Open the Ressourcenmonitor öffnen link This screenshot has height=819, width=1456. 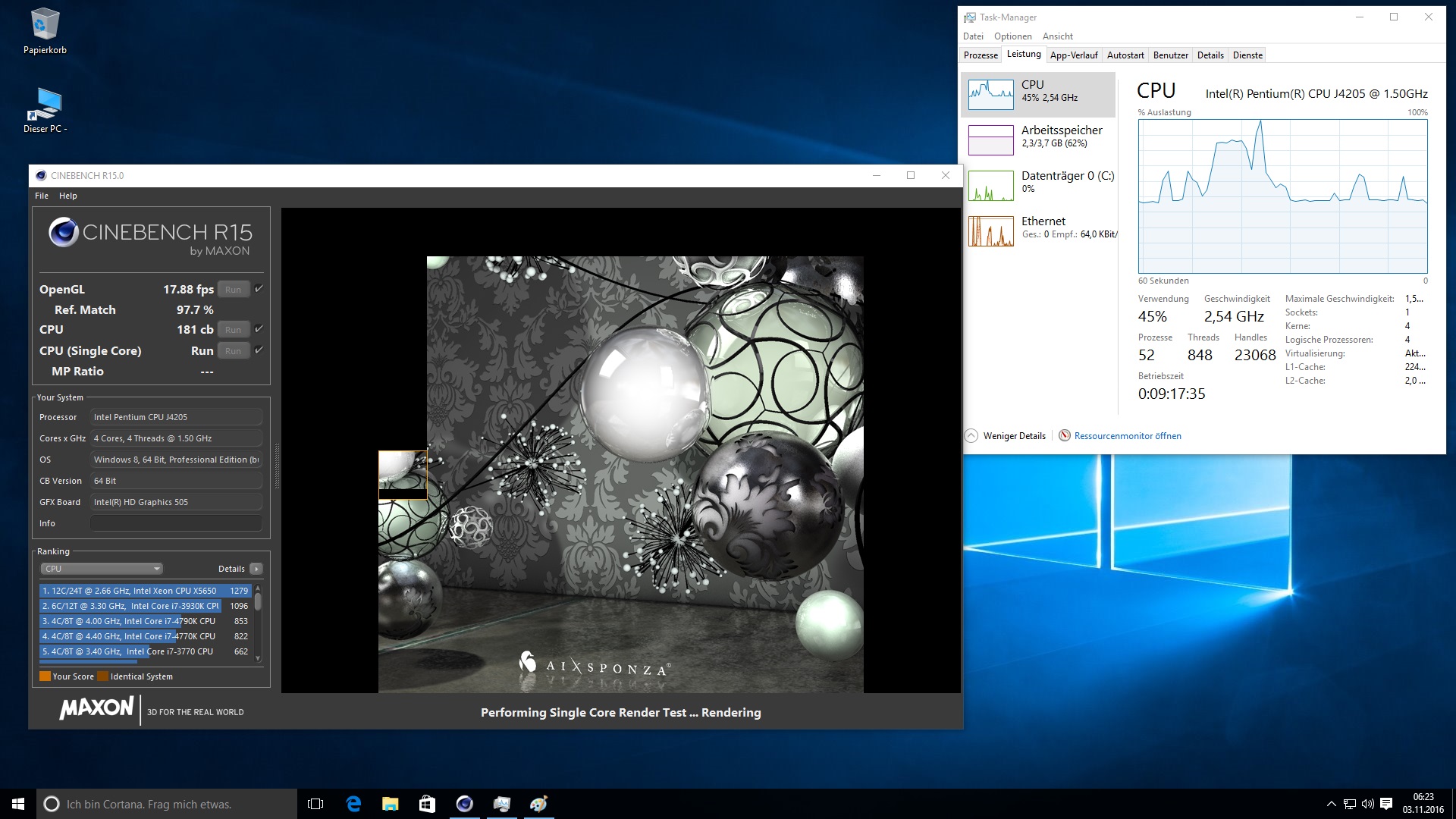click(1128, 436)
